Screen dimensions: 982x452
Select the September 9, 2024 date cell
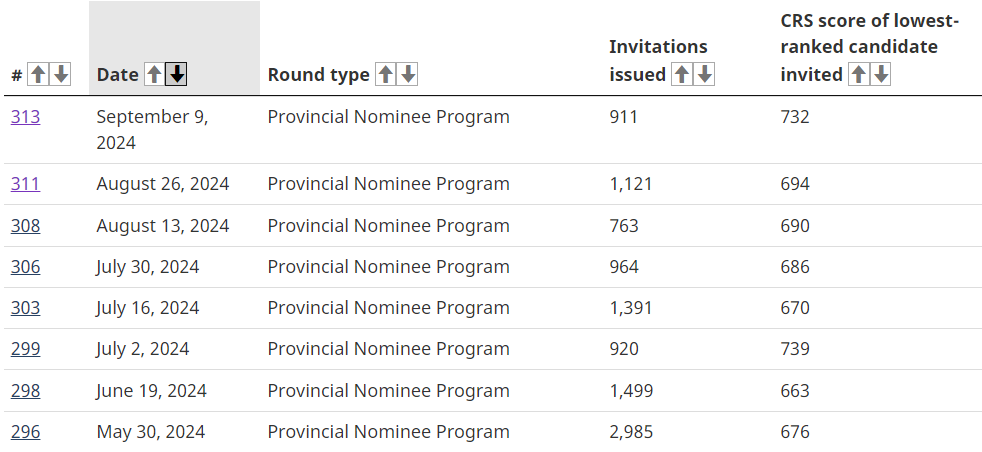(x=152, y=130)
